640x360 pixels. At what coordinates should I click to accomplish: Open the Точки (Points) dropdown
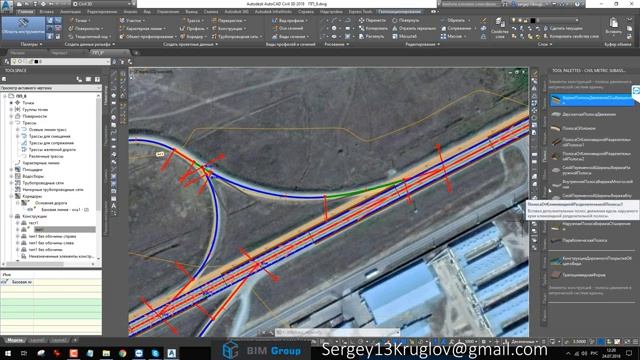click(80, 20)
